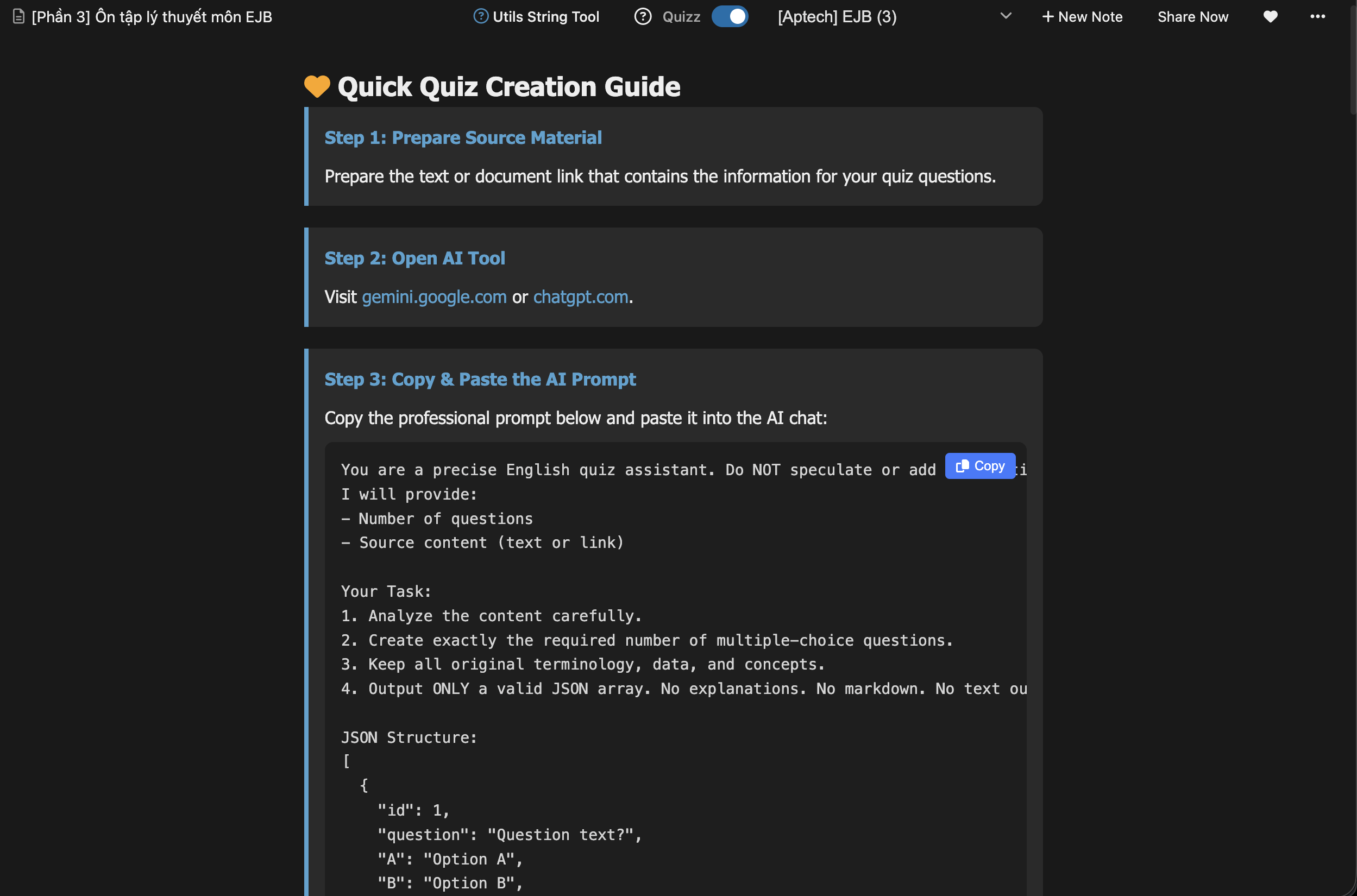Viewport: 1357px width, 896px height.
Task: Open the [Aptech] EJB (3) note selector
Action: click(837, 17)
